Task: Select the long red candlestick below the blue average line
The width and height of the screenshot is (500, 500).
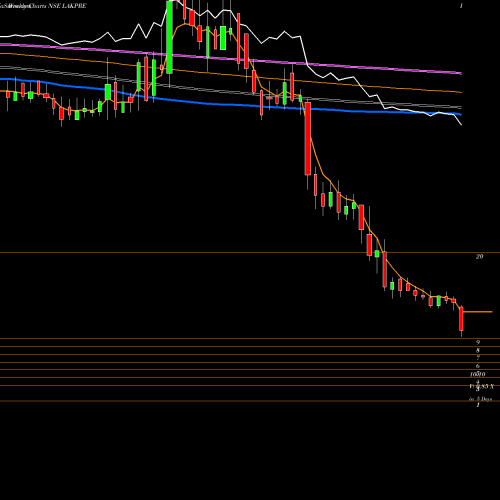Action: (x=308, y=139)
